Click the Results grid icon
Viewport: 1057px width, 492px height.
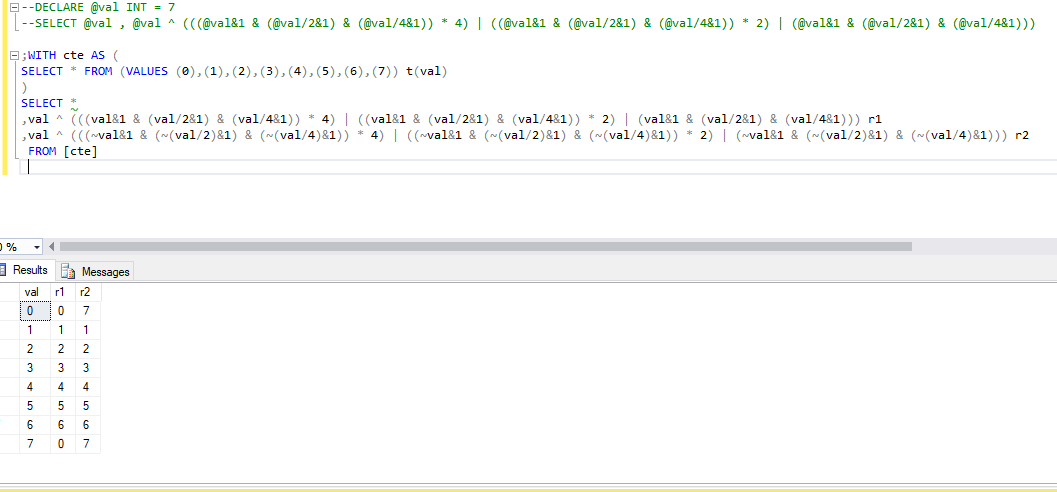(x=3, y=270)
